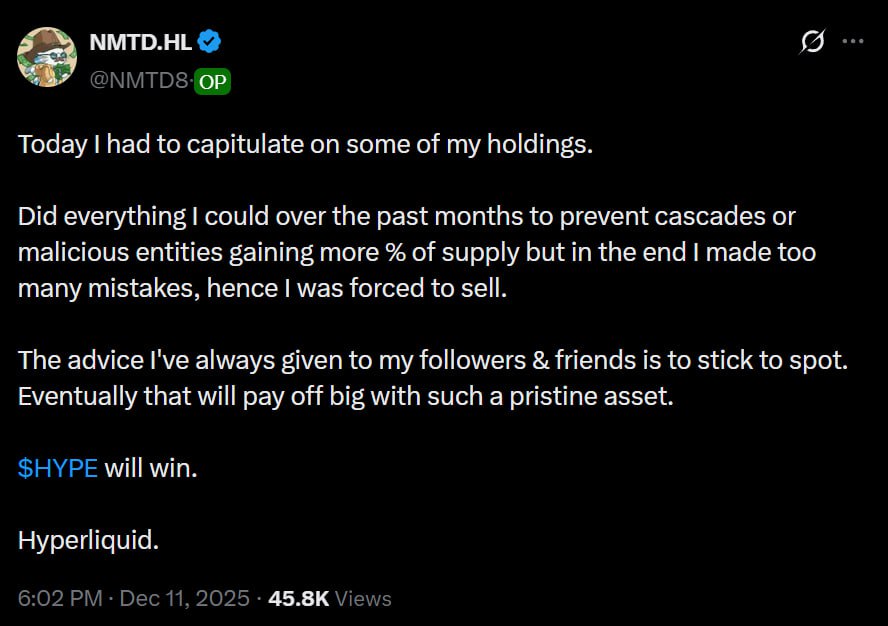The height and width of the screenshot is (626, 888).
Task: Click the Dec 11, 2025 date
Action: pos(185,598)
